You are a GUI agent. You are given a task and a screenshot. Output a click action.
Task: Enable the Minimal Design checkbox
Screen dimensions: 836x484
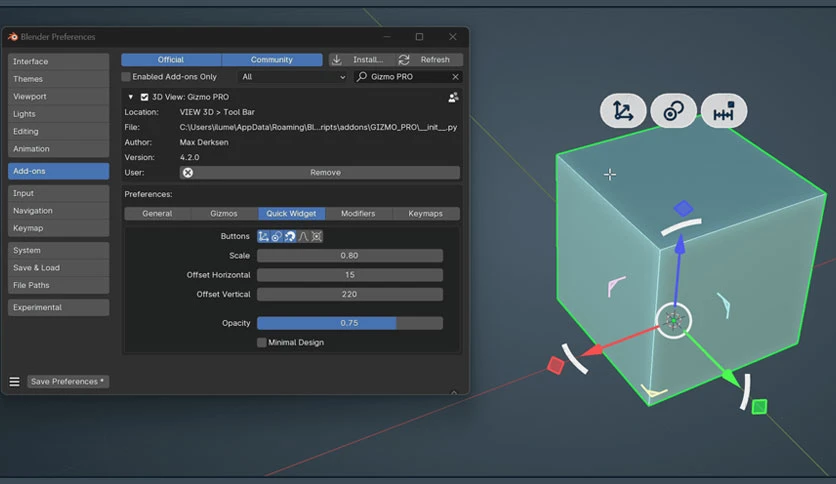(x=262, y=342)
